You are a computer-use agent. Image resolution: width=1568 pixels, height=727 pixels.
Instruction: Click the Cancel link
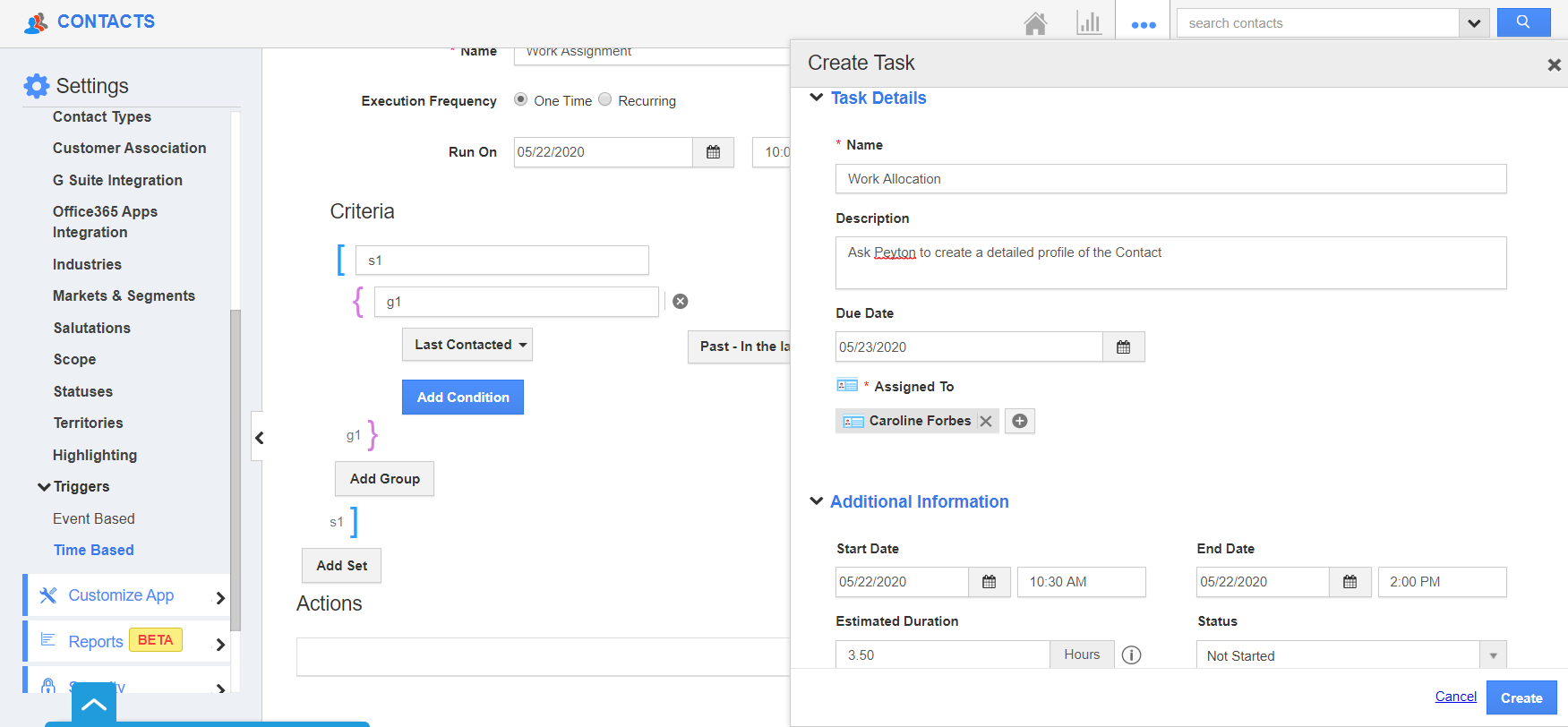tap(1455, 697)
